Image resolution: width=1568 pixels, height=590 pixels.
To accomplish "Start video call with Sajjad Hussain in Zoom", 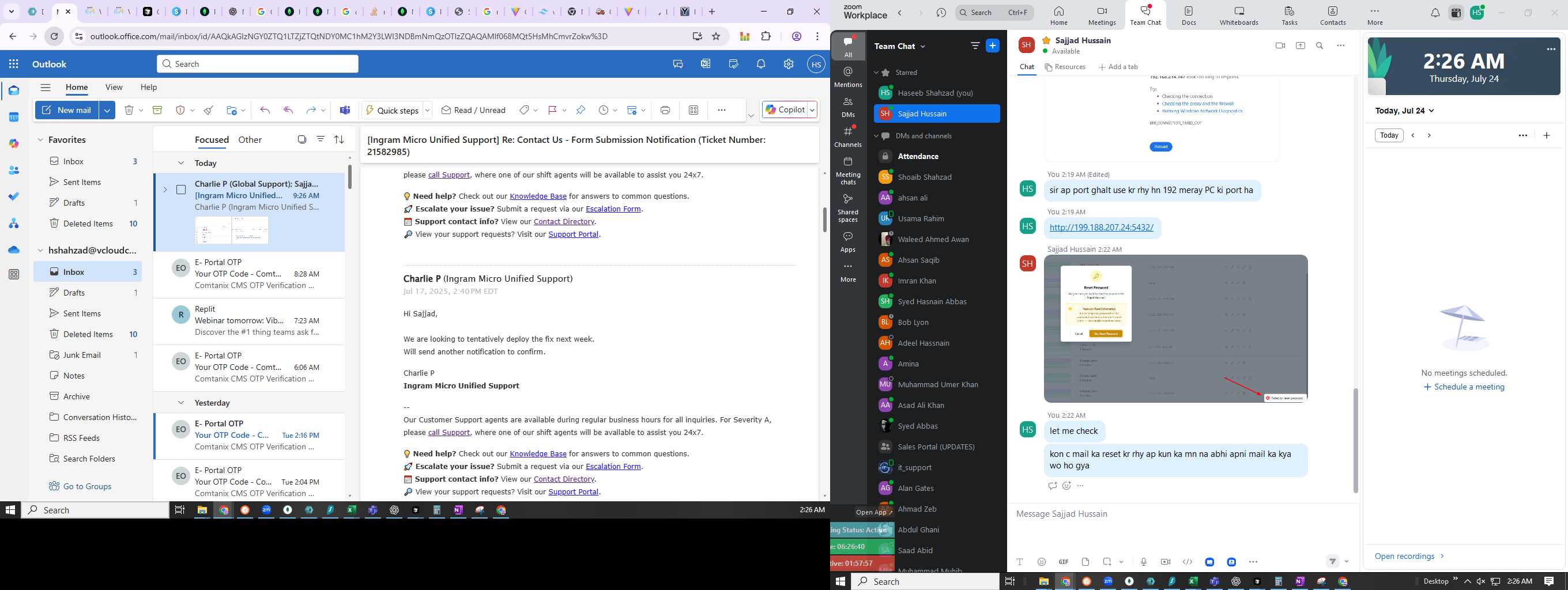I will coord(1280,46).
